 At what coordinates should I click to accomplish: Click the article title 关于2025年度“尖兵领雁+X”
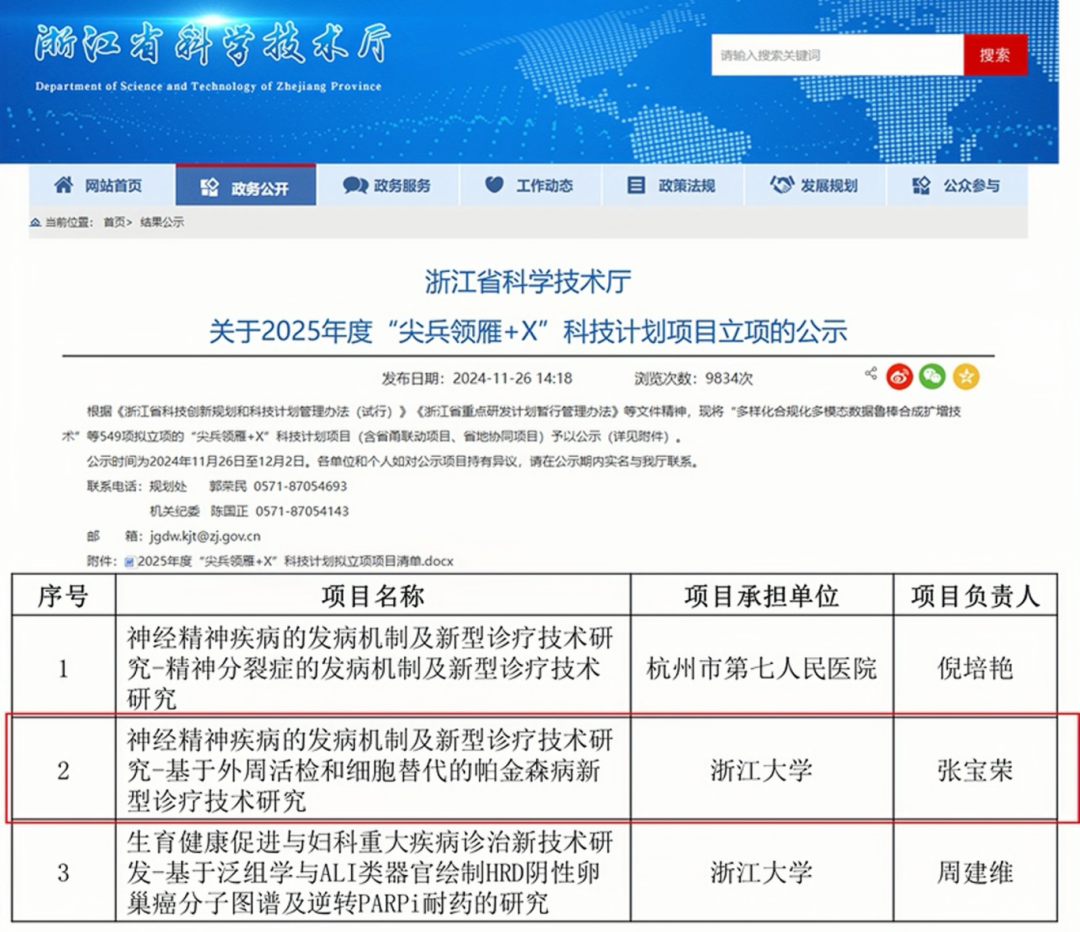pos(528,331)
